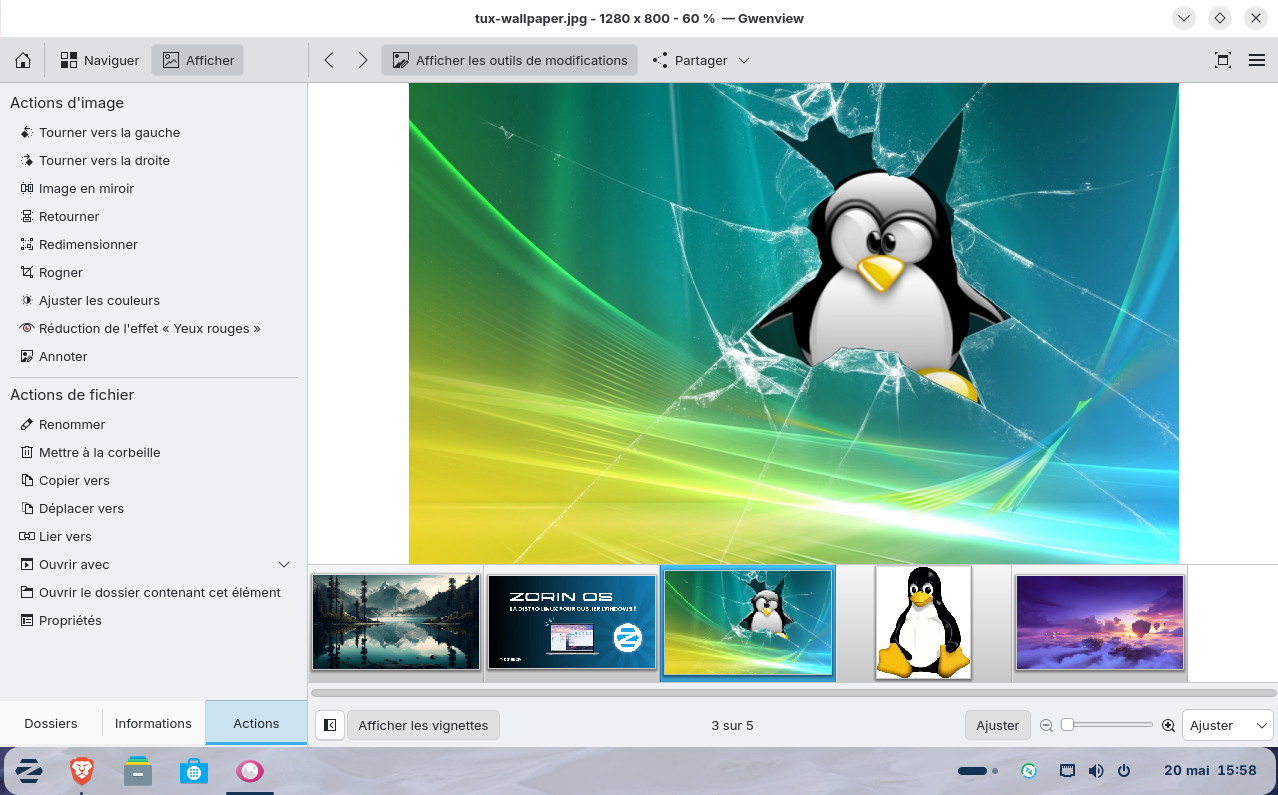Toggle Afficher les outils de modifications
1278x795 pixels.
[x=509, y=60]
